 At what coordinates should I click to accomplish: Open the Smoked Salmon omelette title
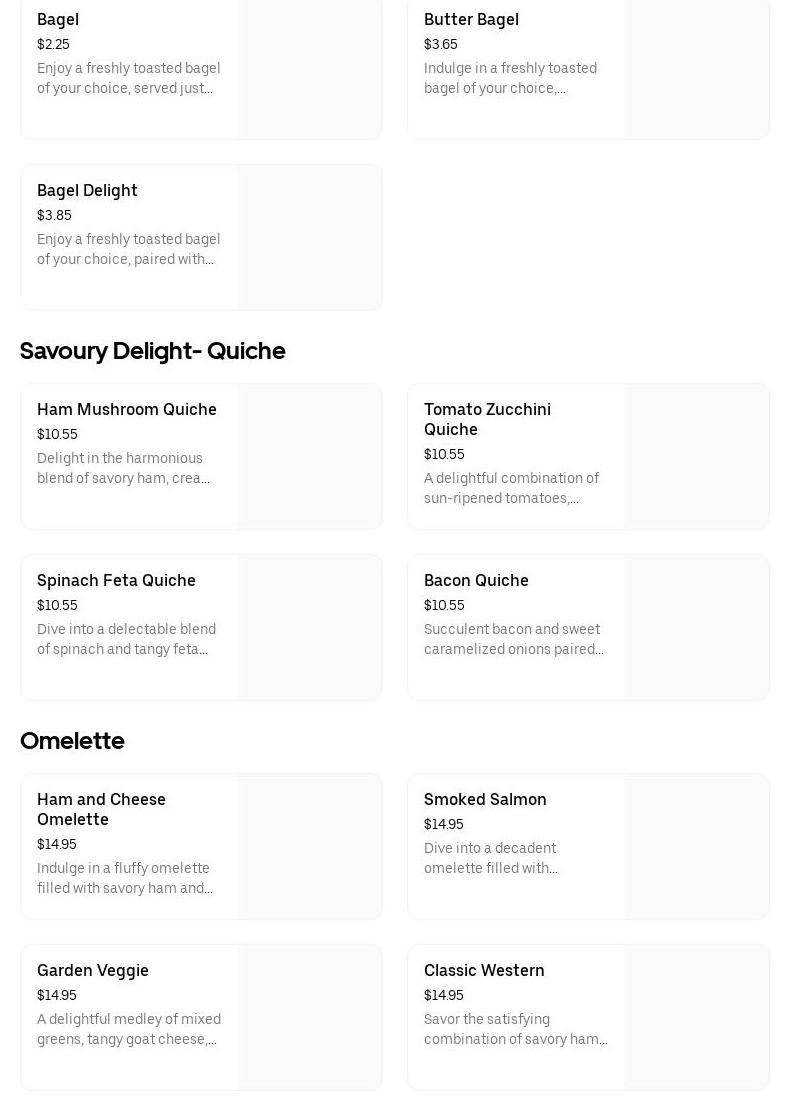click(485, 799)
